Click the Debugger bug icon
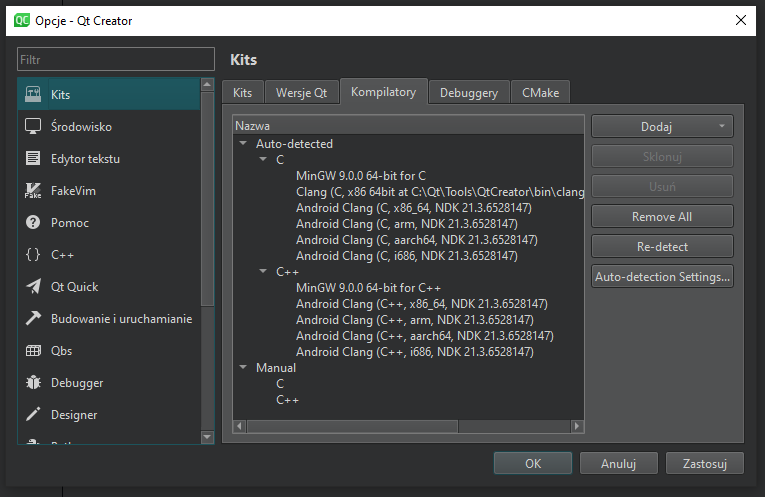This screenshot has height=497, width=765. (33, 382)
